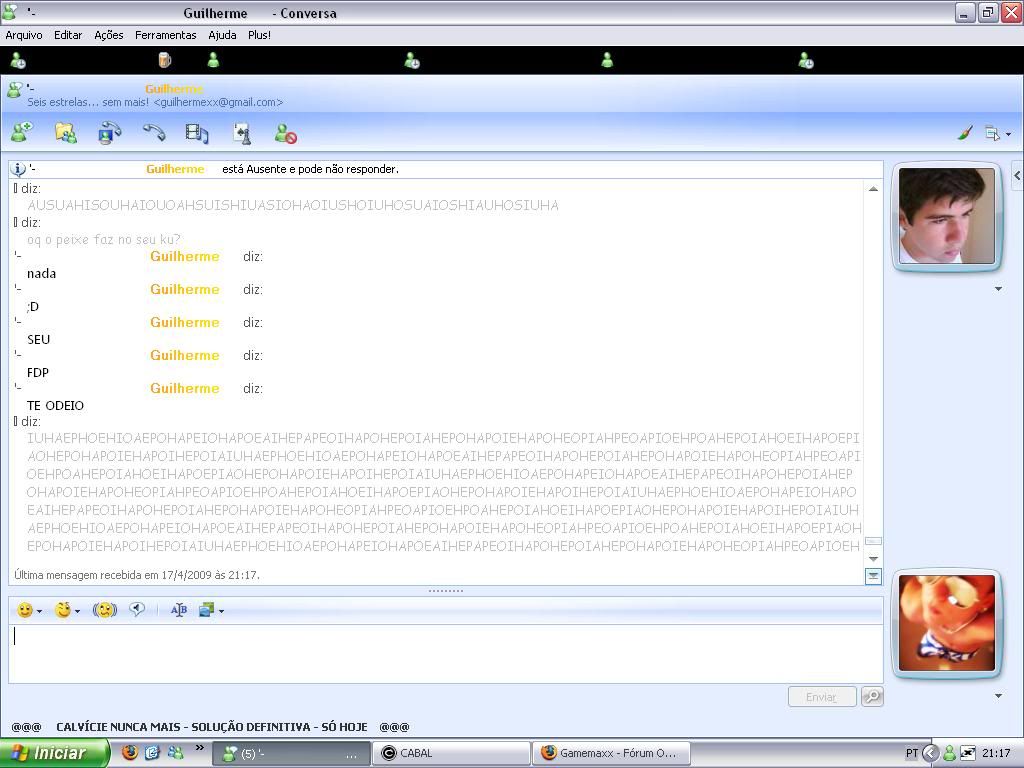Screen dimensions: 1024x768
Task: Click the voice call phone icon
Action: (153, 132)
